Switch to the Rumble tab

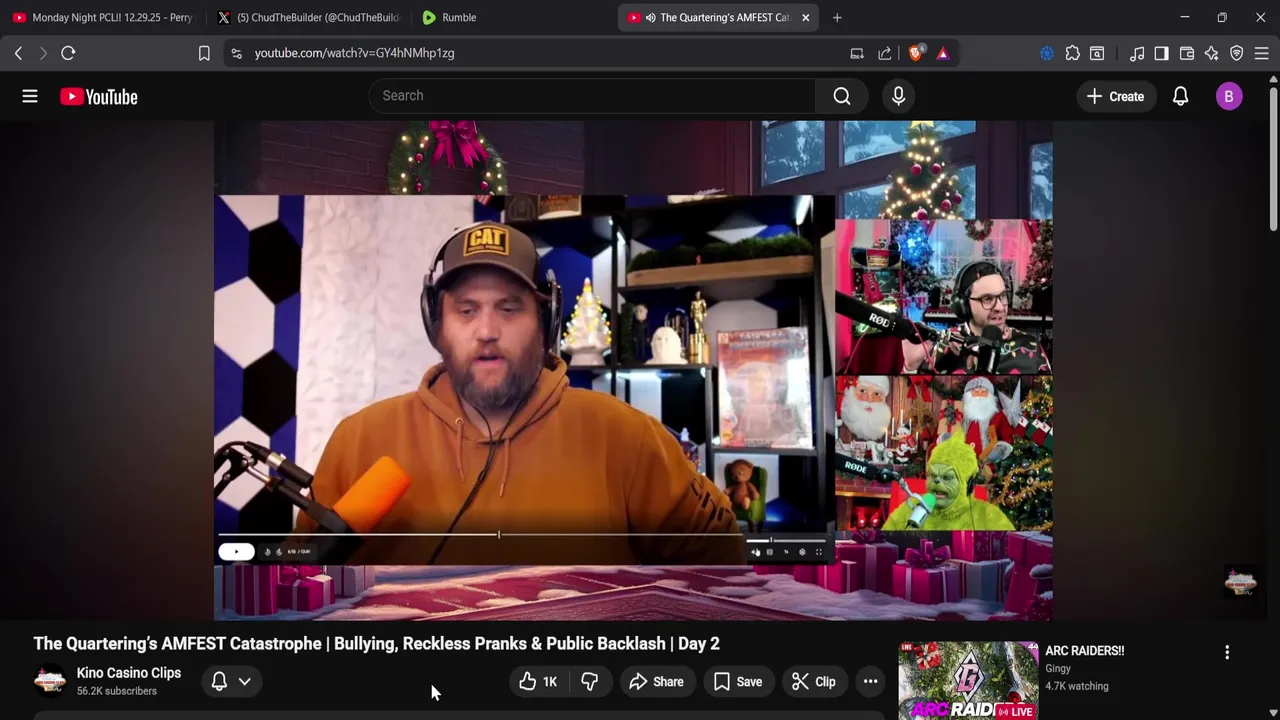[510, 17]
